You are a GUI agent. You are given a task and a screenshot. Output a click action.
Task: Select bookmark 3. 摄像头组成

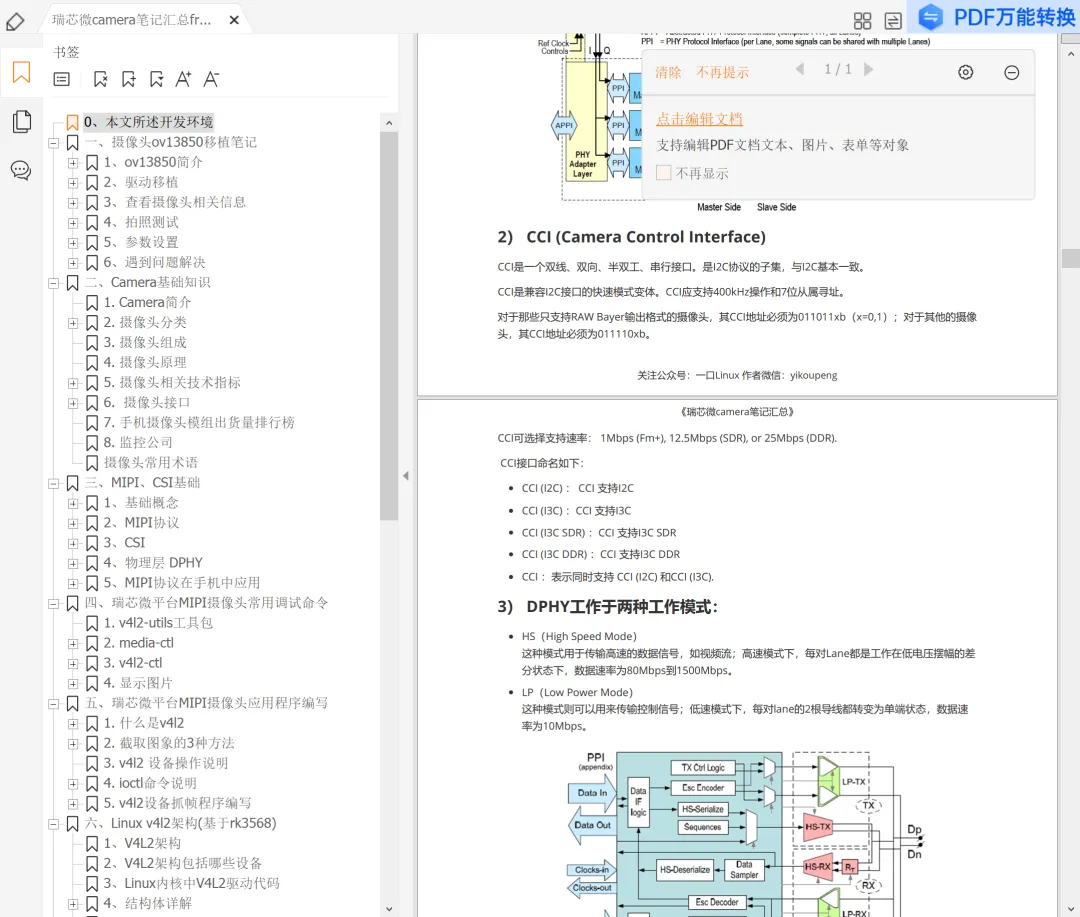tap(145, 342)
